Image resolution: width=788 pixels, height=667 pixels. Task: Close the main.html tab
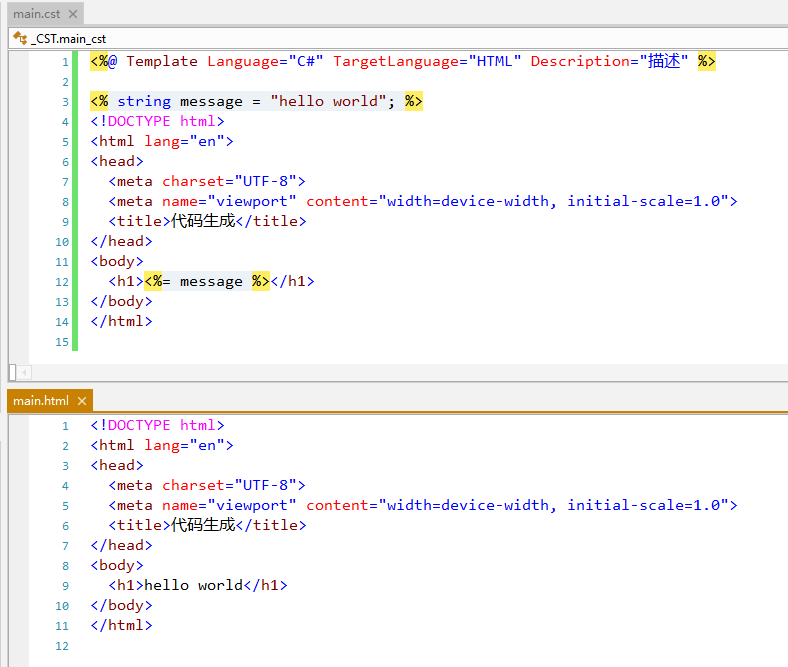pos(82,401)
